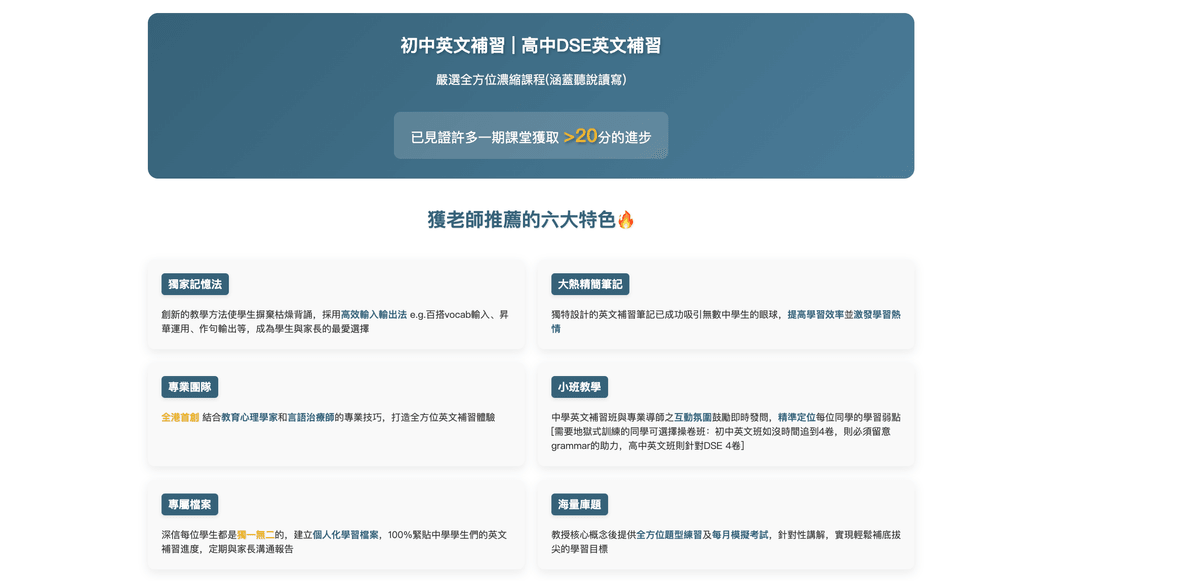Click the 專屬檔案 tag label

(190, 505)
